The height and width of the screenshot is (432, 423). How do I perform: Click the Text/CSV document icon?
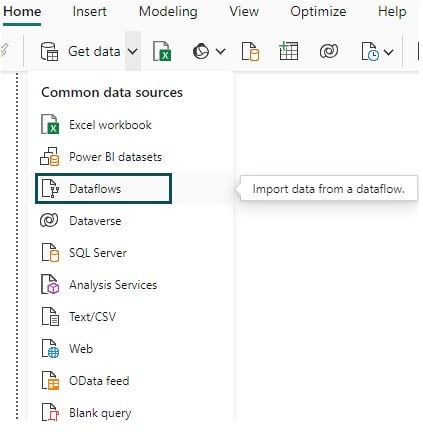(50, 316)
